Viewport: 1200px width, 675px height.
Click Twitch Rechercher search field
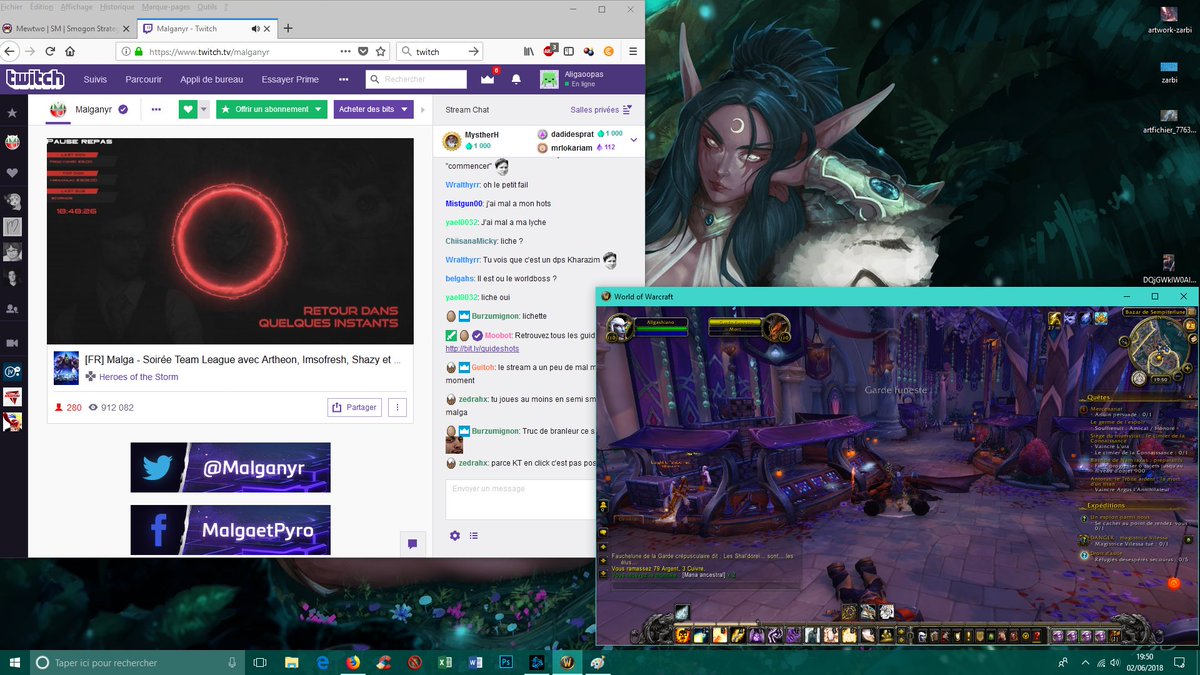coord(416,79)
